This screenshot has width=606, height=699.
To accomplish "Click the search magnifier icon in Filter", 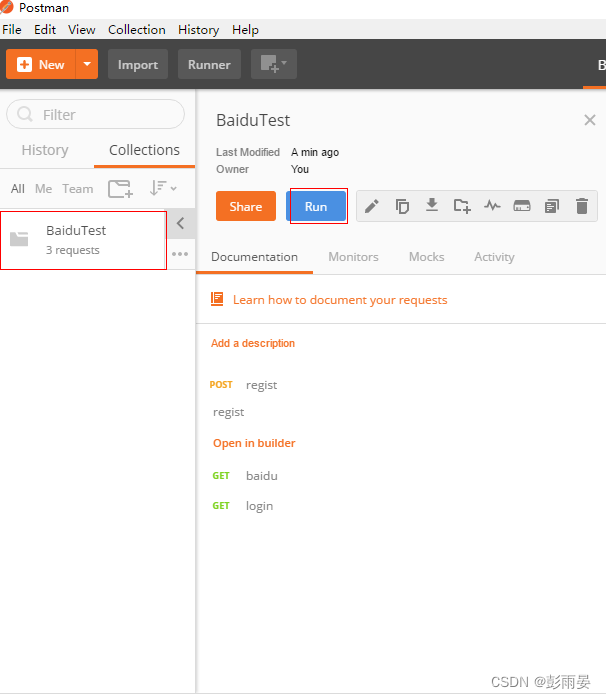I will pyautogui.click(x=25, y=115).
